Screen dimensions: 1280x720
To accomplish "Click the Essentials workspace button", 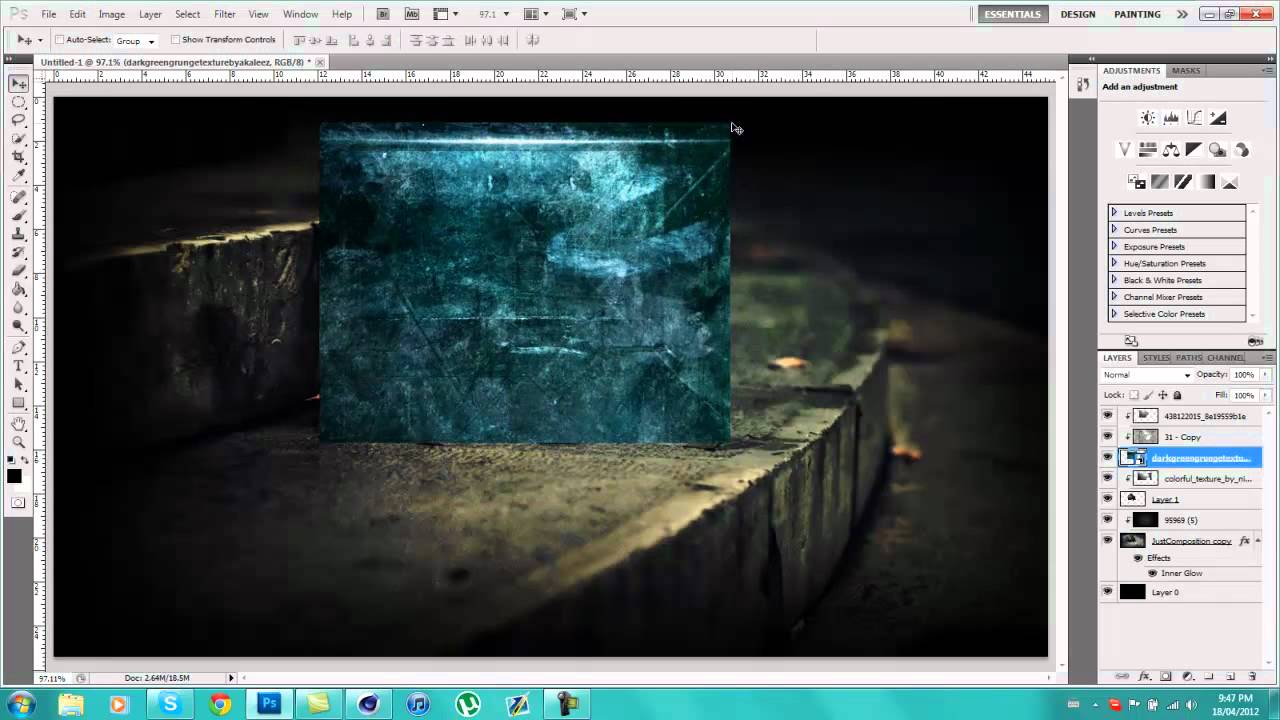I will (x=1013, y=14).
